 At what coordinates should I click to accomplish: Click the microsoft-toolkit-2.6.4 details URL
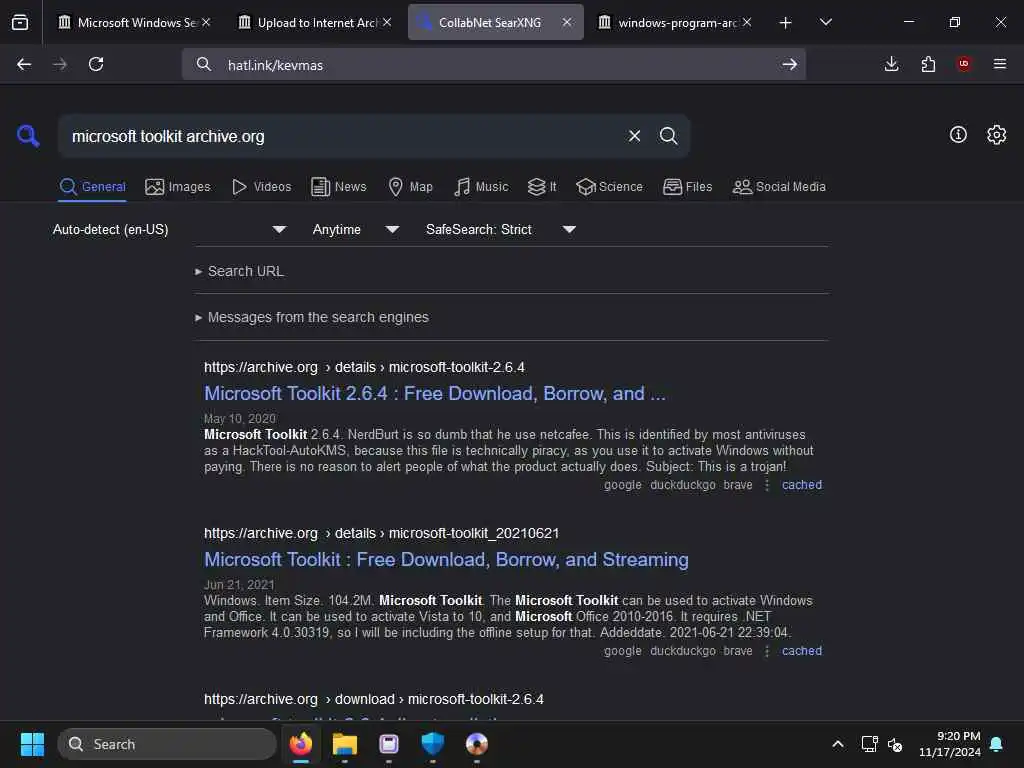point(364,367)
